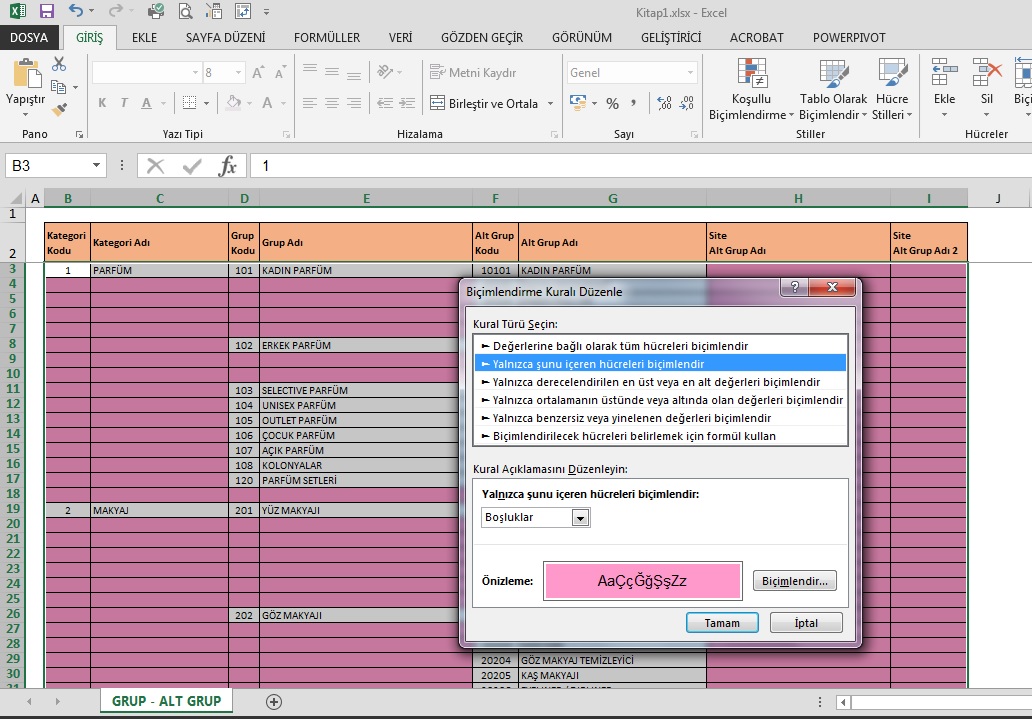This screenshot has width=1032, height=719.
Task: Click the print preview magnifier icon
Action: (x=186, y=11)
